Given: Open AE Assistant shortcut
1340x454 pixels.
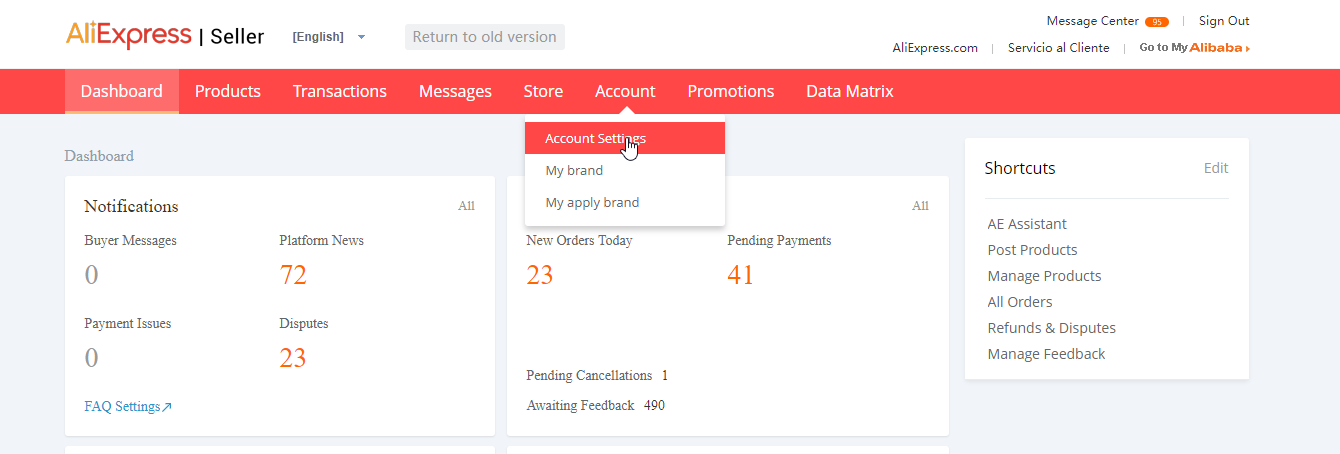Looking at the screenshot, I should pos(1027,224).
